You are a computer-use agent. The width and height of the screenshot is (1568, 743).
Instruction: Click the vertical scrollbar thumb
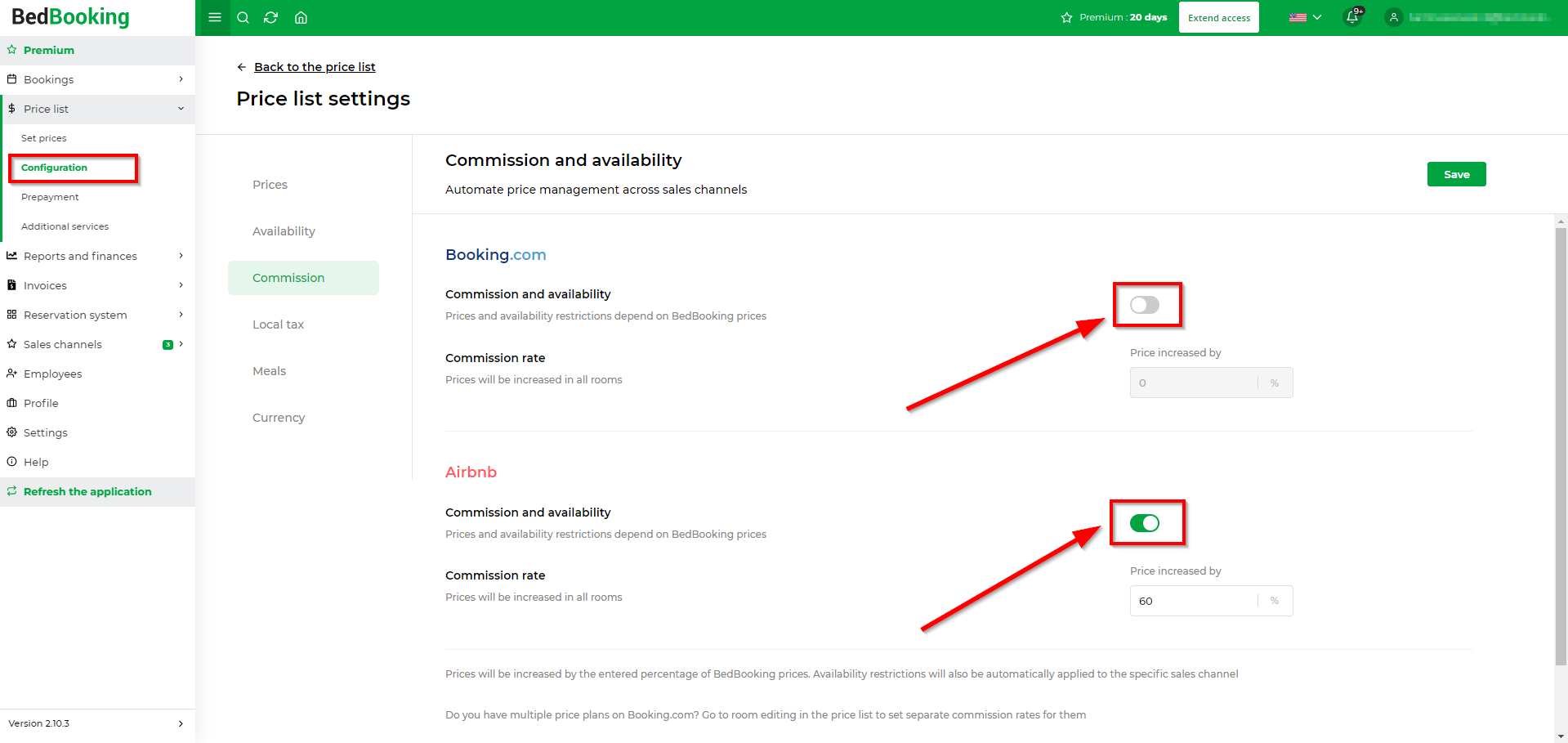coord(1561,446)
